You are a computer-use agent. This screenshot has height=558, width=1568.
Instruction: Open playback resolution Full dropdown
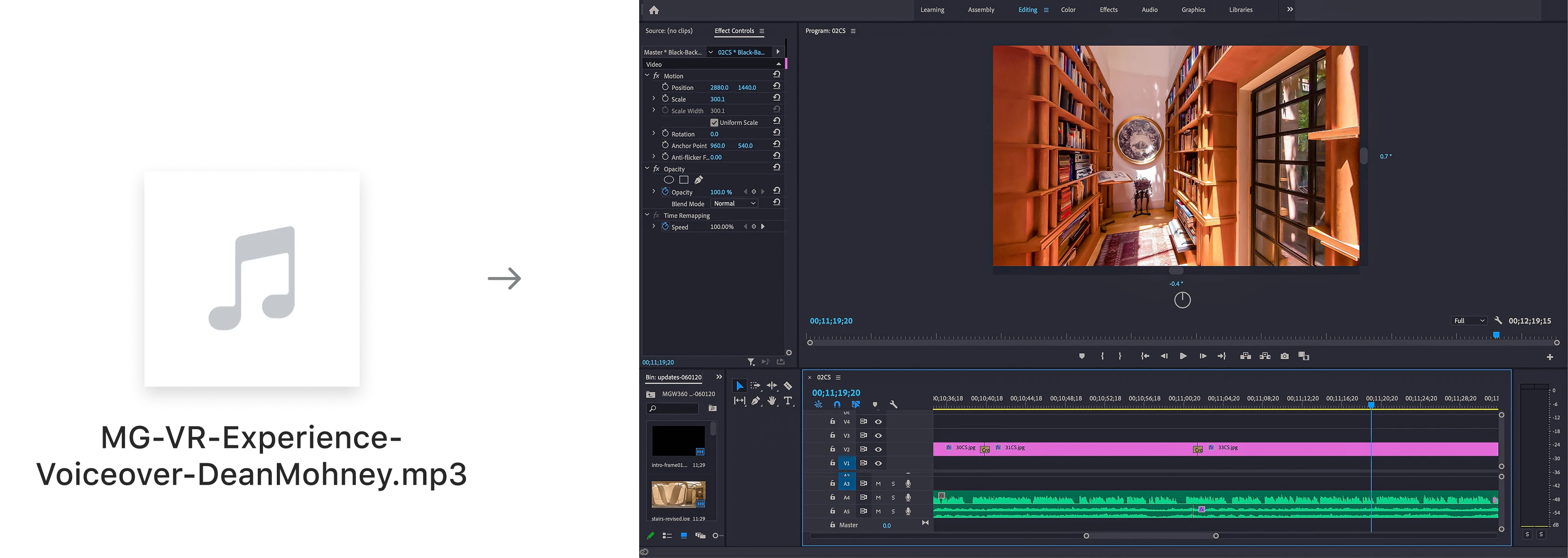click(x=1469, y=321)
